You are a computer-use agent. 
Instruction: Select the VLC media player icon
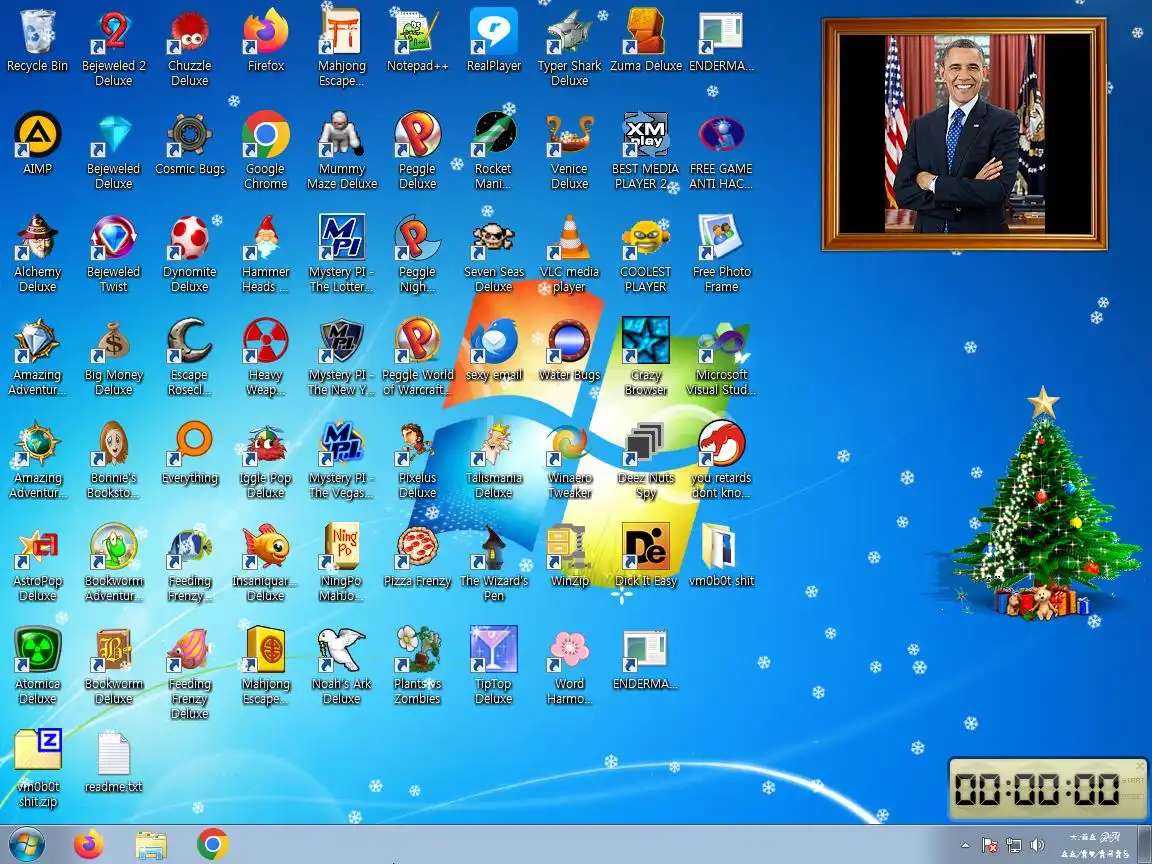point(569,253)
